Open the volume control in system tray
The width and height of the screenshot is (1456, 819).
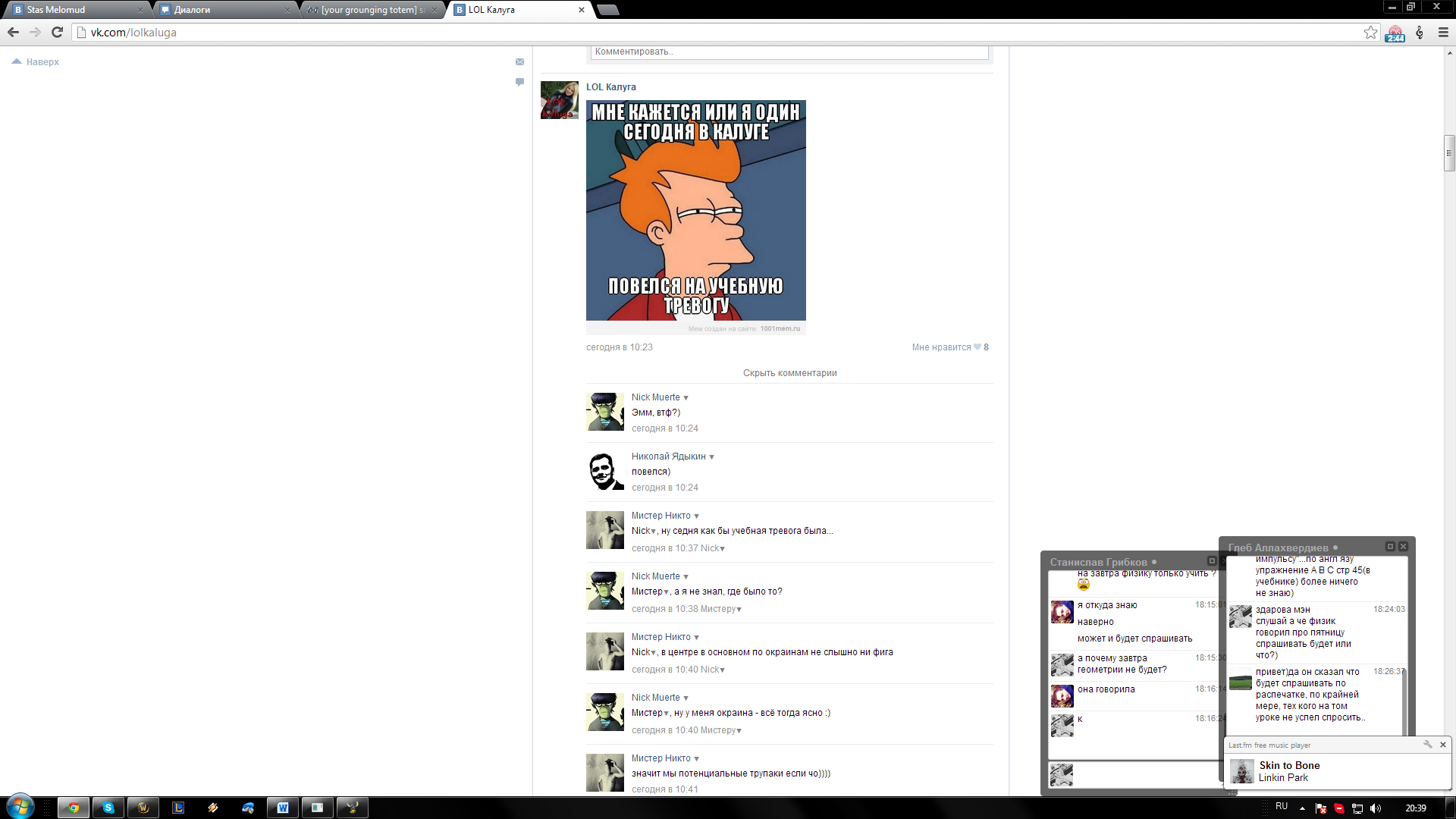tap(1376, 808)
